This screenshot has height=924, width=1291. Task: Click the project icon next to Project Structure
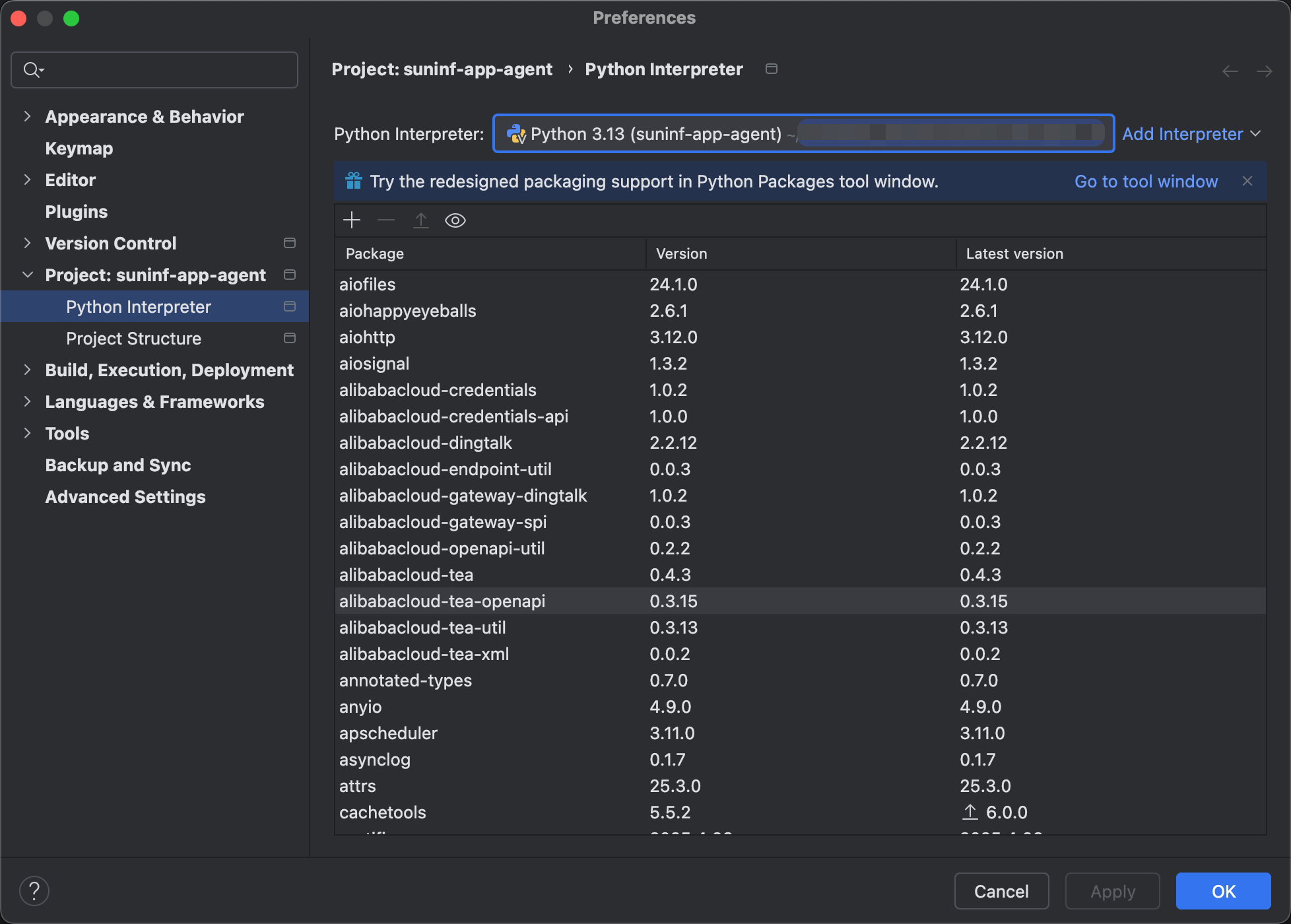pos(289,338)
